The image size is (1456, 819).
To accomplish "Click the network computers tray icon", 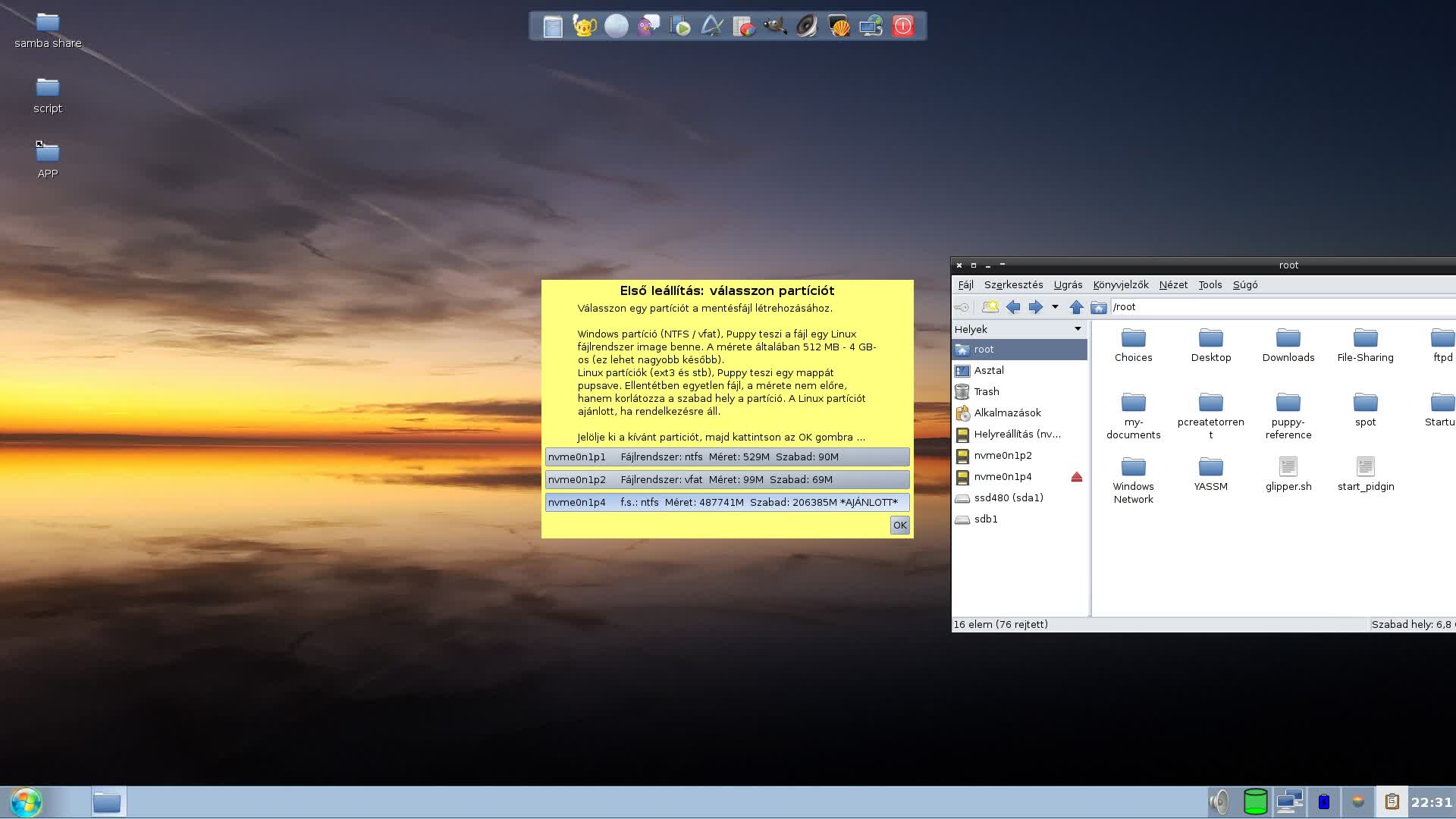I will coord(1289,802).
